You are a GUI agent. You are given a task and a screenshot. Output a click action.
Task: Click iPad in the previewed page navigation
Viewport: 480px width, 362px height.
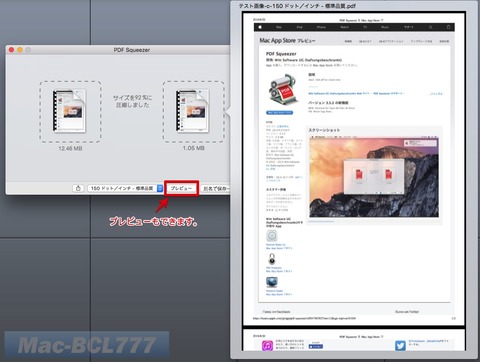coord(299,27)
